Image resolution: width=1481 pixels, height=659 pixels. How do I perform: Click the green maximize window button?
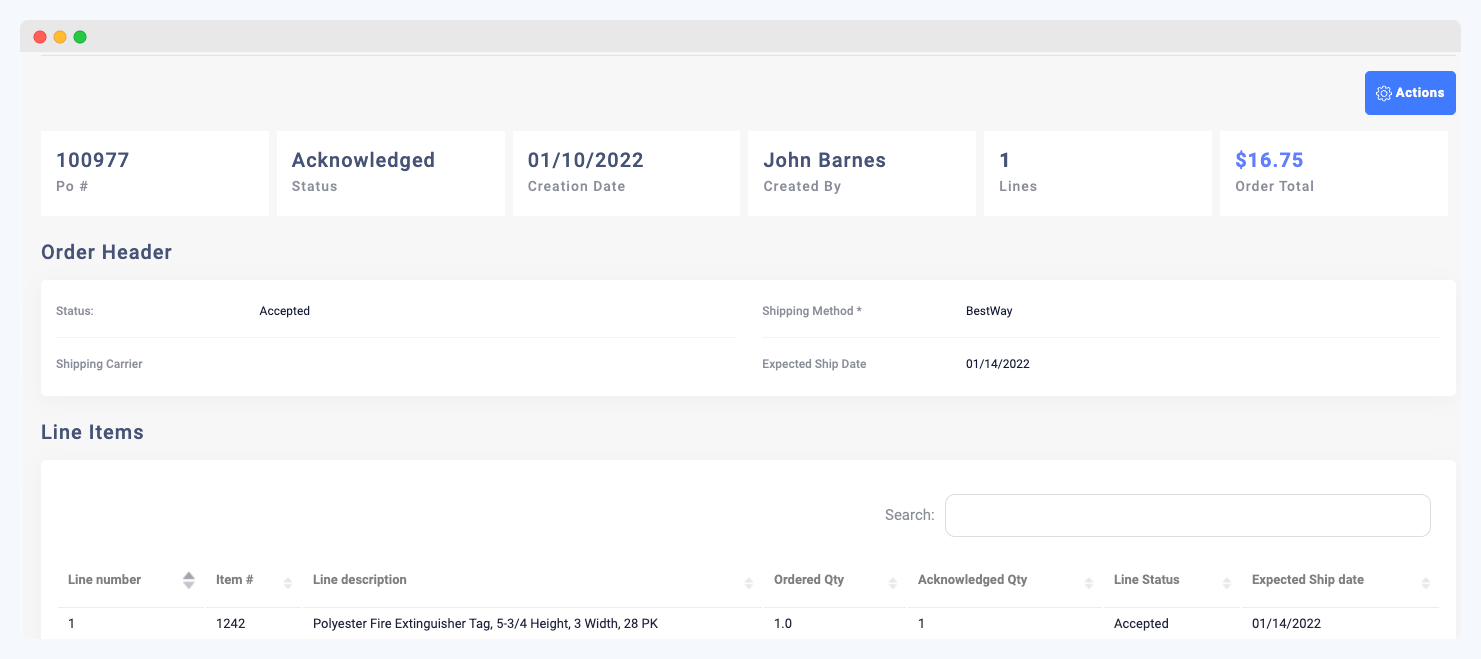point(78,36)
